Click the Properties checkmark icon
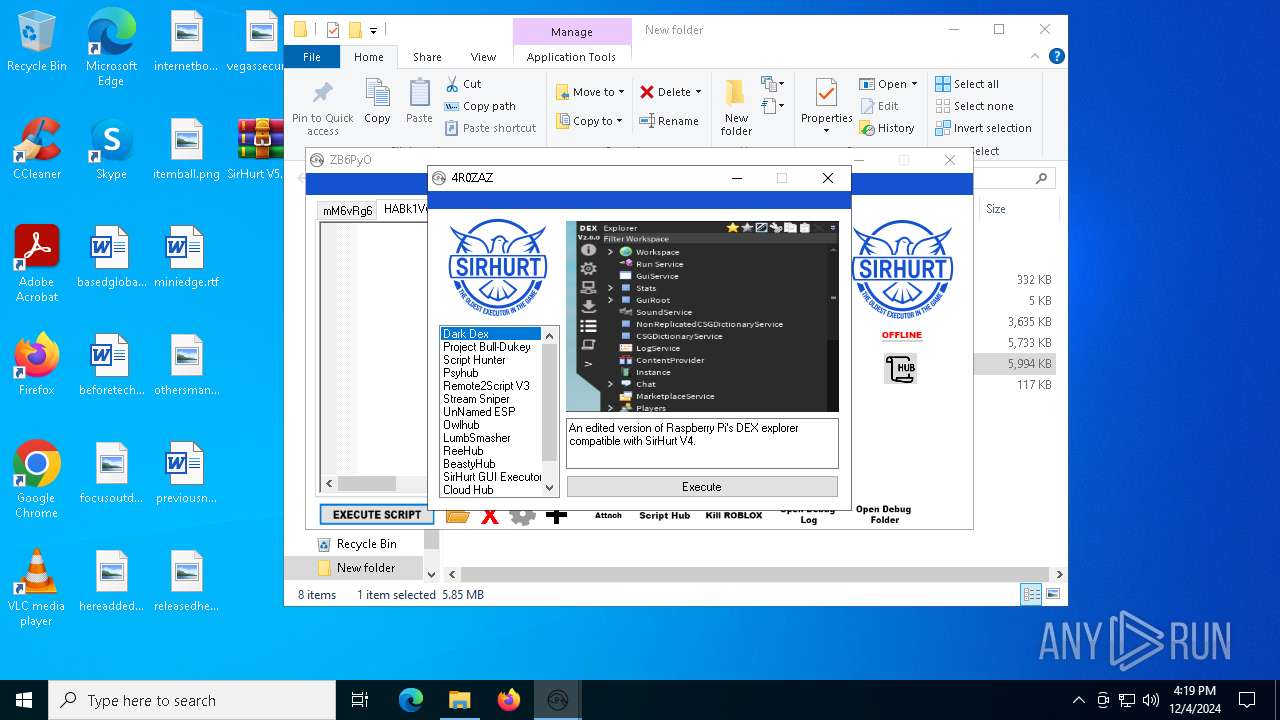Screen dimensions: 1280x720 click(826, 95)
